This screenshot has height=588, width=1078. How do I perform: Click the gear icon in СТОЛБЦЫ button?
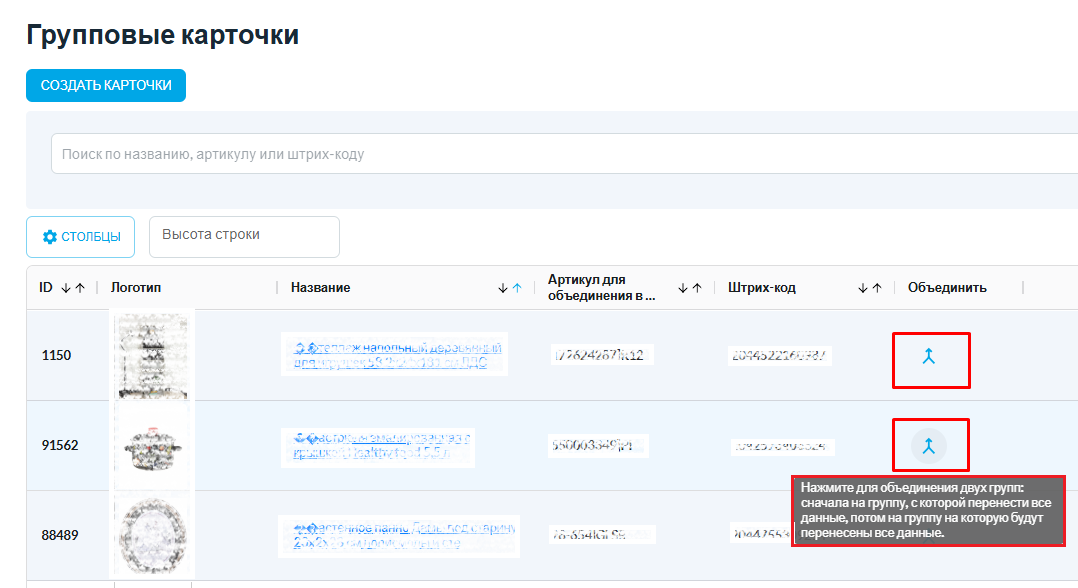(x=50, y=237)
